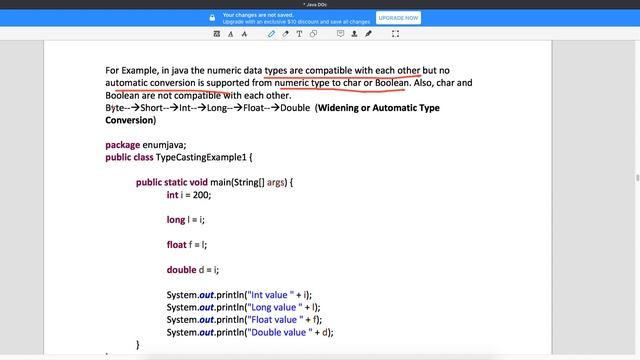Image resolution: width=640 pixels, height=360 pixels.
Task: Click the line 'int i = 200;'
Action: tap(189, 195)
